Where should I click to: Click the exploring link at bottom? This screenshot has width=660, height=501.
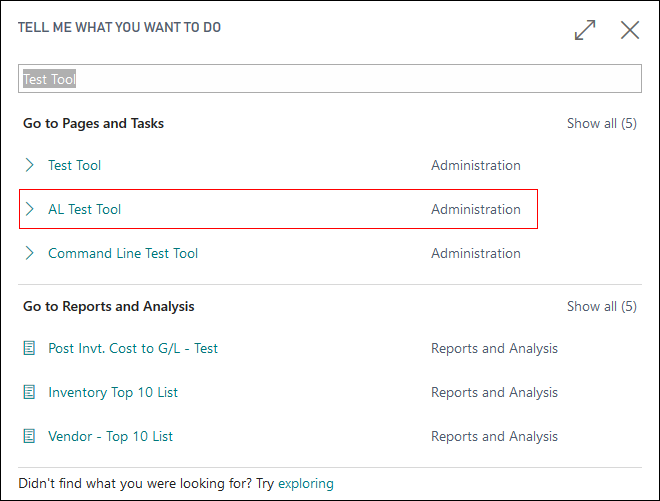point(306,484)
